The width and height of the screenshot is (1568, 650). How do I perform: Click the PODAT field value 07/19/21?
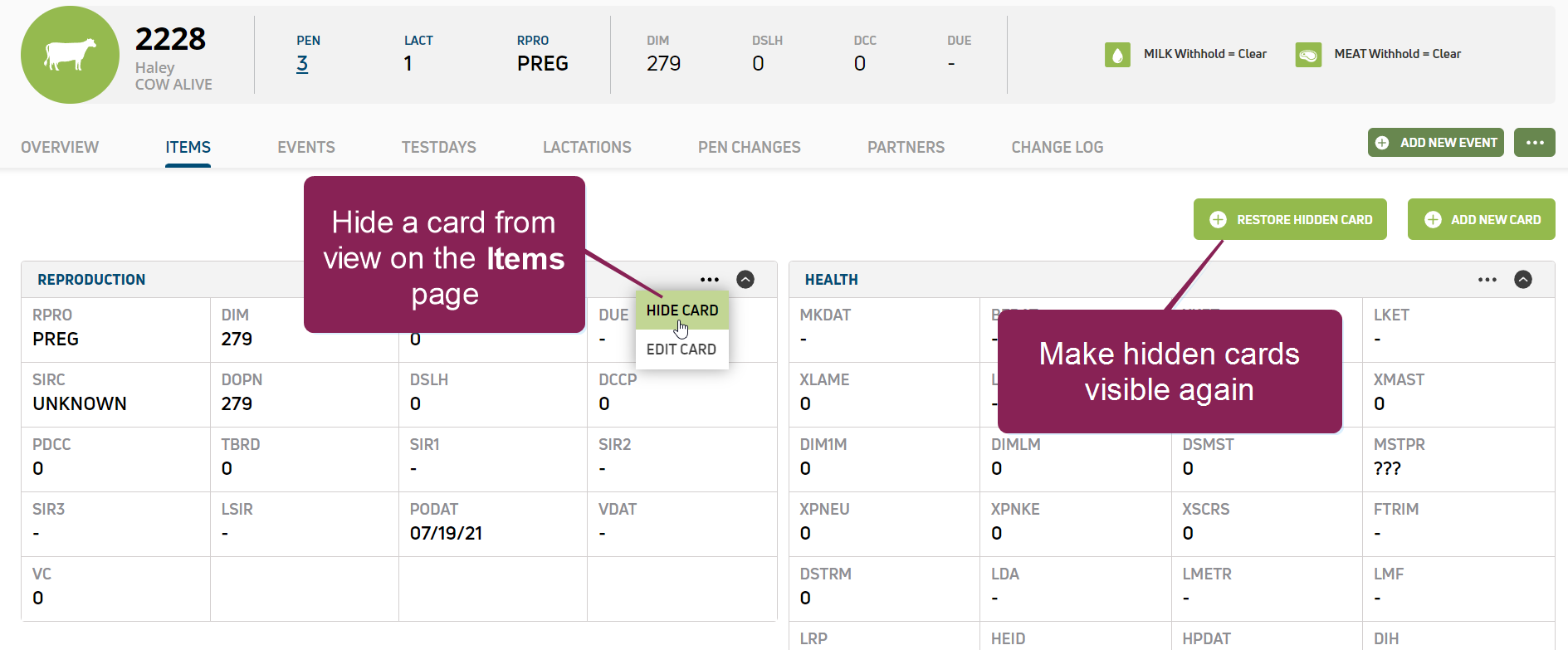tap(446, 534)
